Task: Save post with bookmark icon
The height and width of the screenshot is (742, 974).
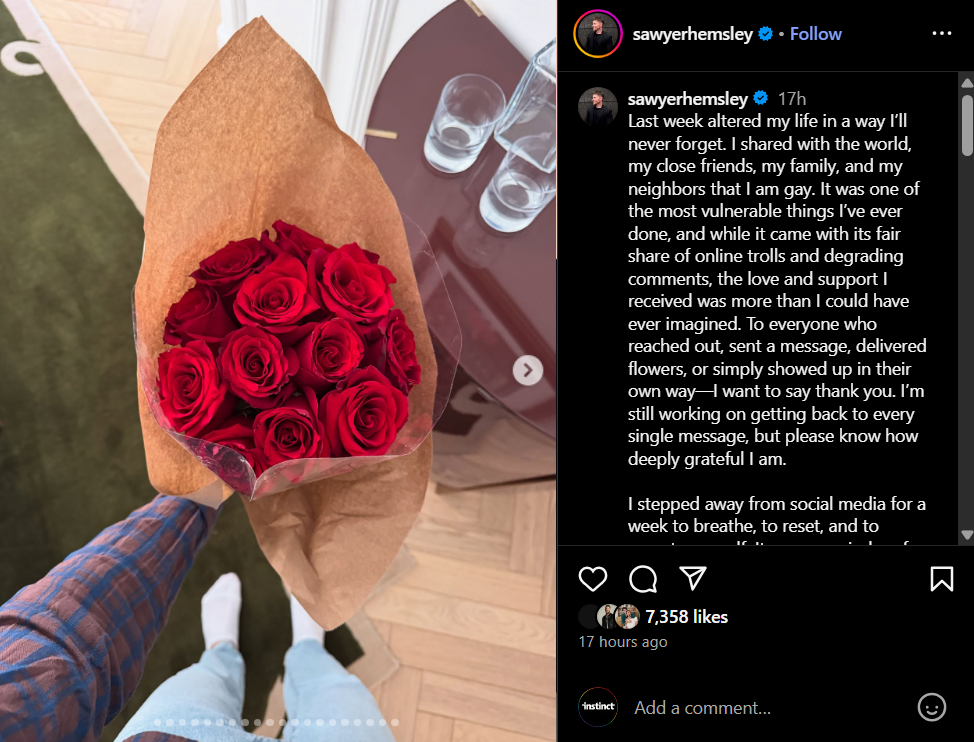Action: point(942,579)
